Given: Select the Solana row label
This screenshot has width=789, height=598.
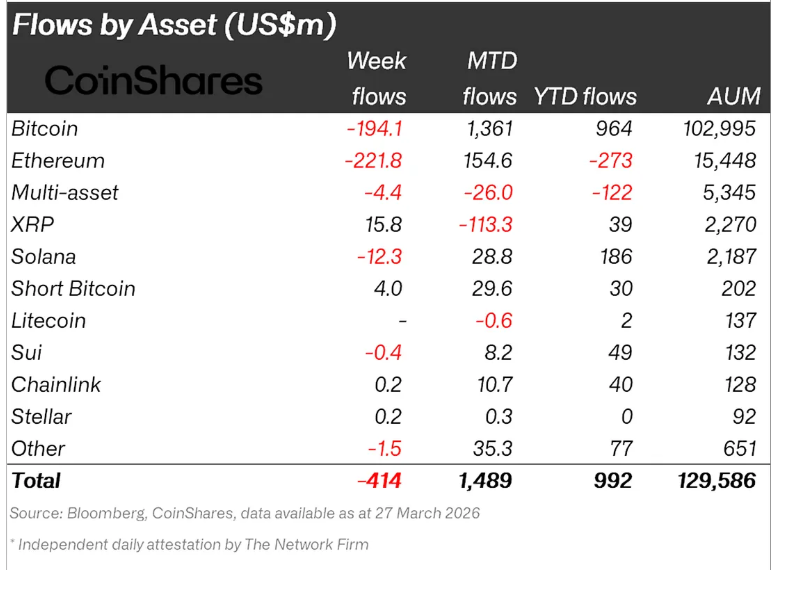Looking at the screenshot, I should pos(44,256).
